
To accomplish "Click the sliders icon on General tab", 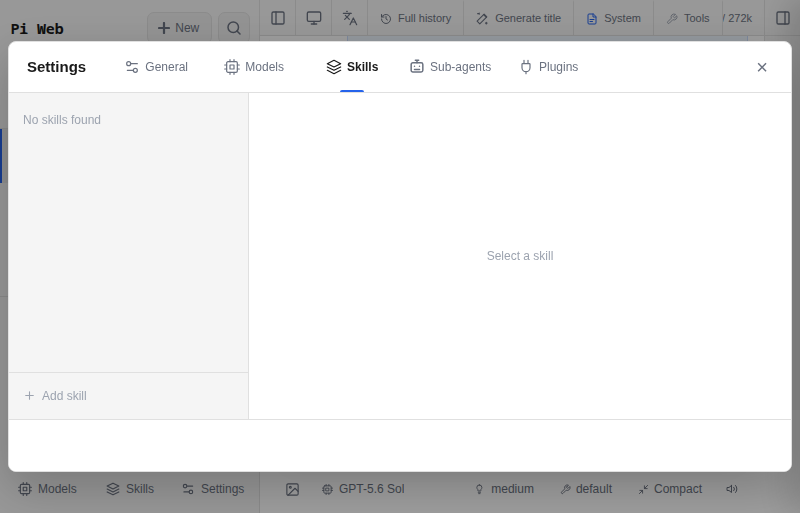I will (132, 67).
